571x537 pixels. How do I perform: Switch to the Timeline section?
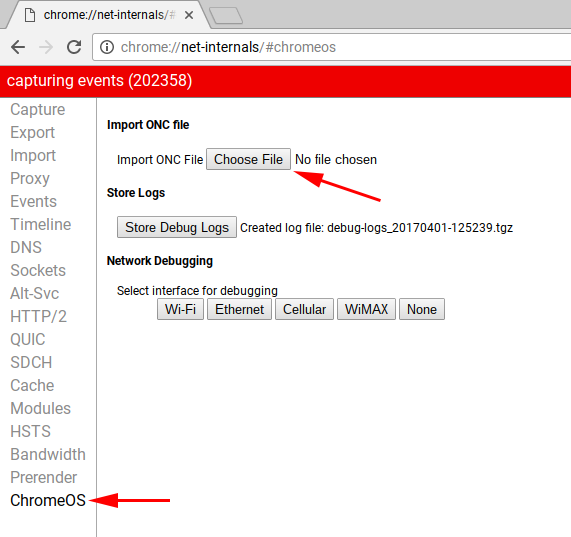40,224
